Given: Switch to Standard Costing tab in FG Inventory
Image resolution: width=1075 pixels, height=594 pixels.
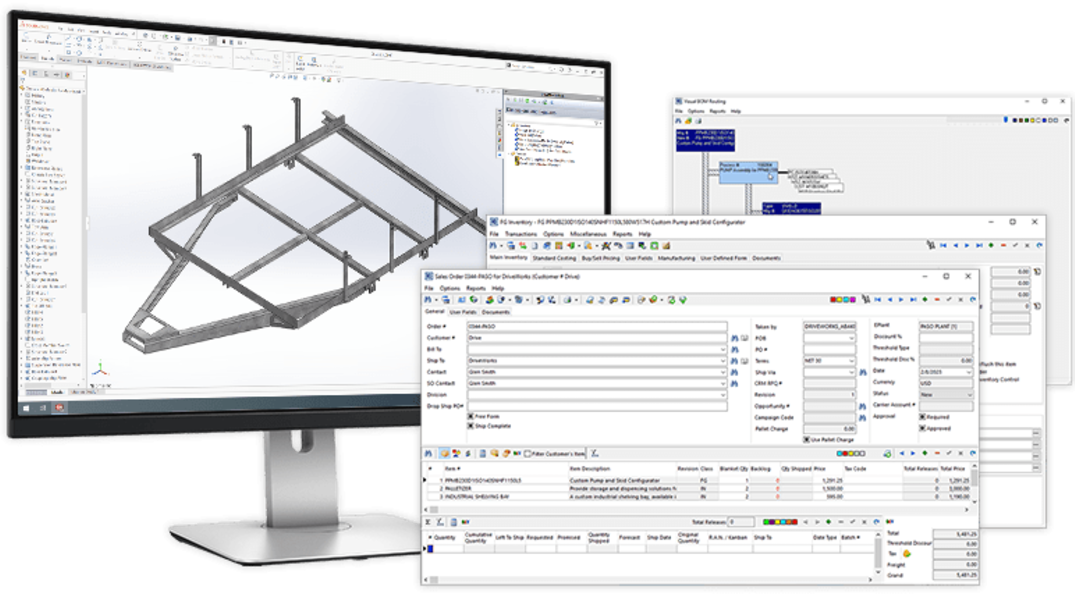Looking at the screenshot, I should 554,259.
